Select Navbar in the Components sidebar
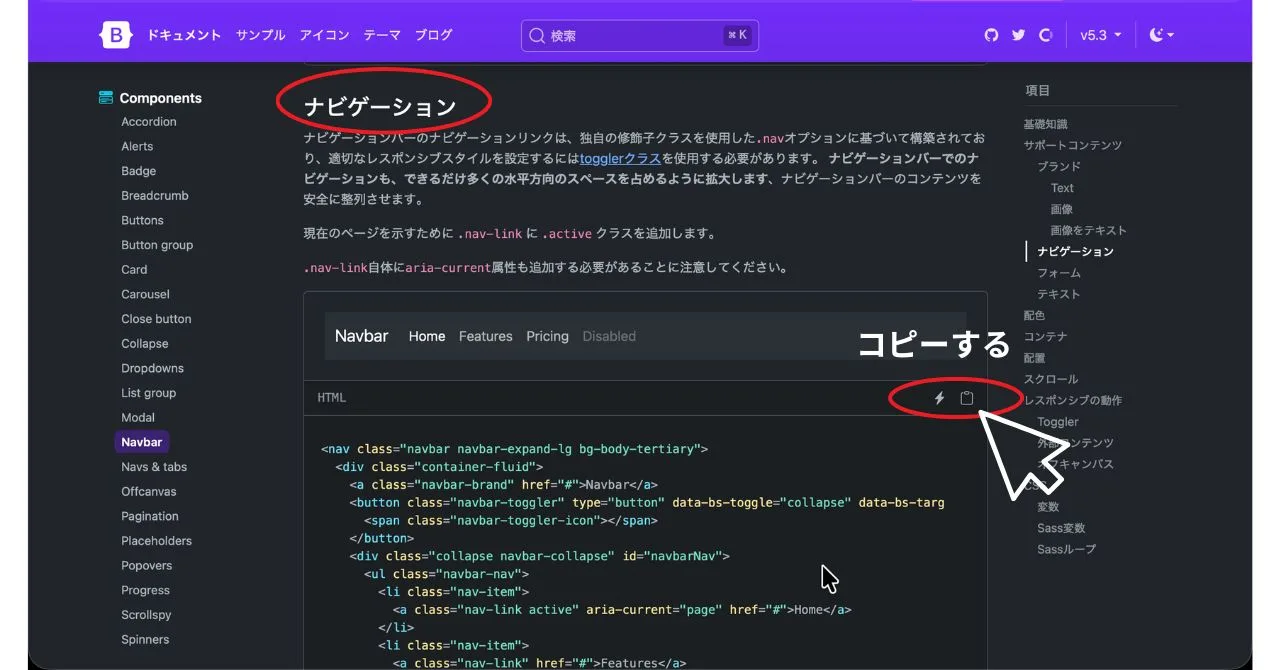This screenshot has height=670, width=1280. tap(141, 441)
